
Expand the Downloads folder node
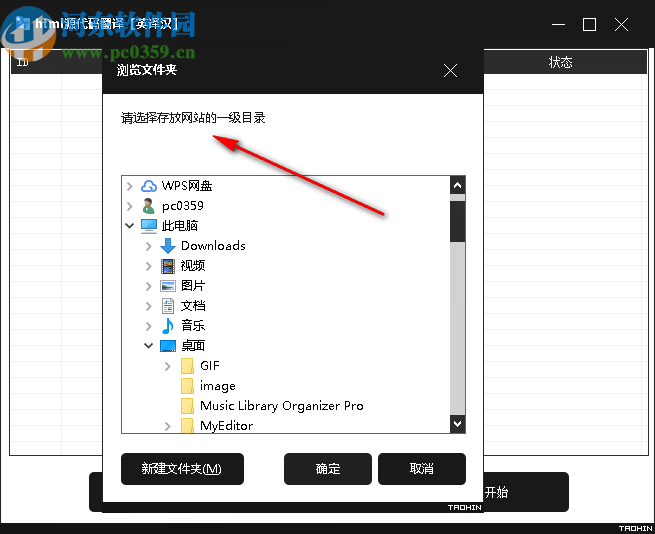coord(148,246)
